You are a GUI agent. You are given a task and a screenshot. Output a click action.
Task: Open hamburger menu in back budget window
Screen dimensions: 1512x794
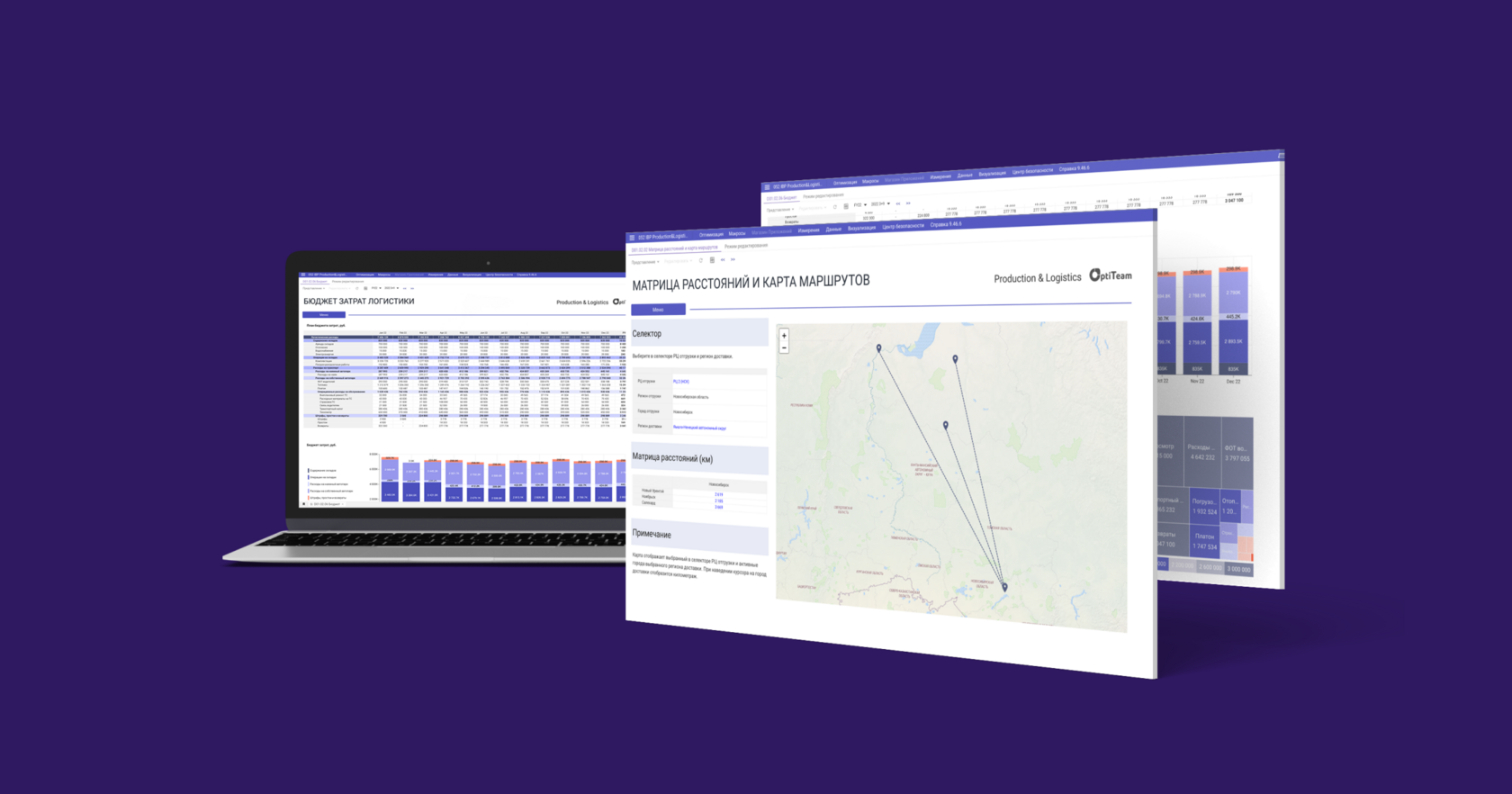coord(767,187)
